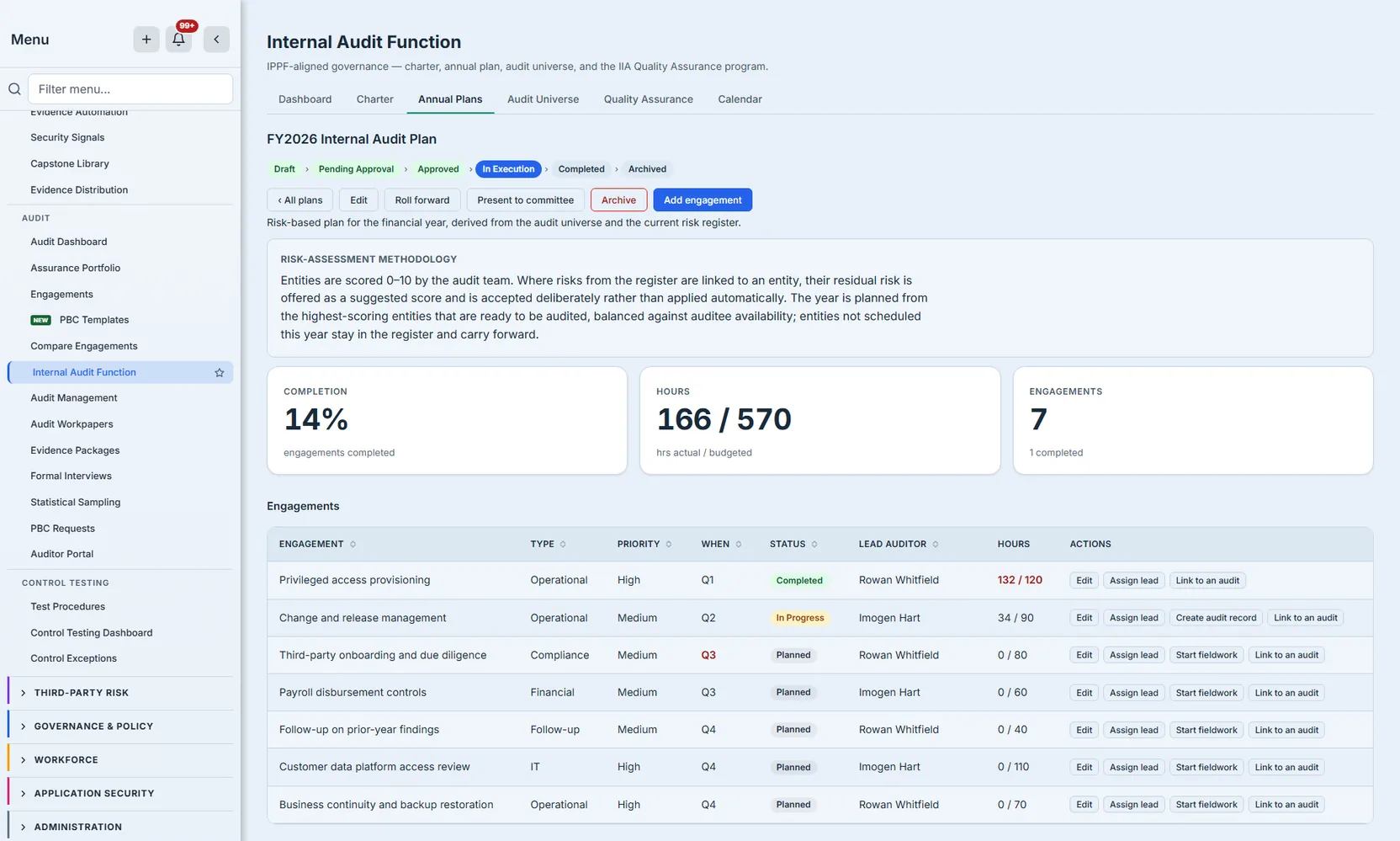Click the In Execution stage pill
The width and height of the screenshot is (1400, 841).
[508, 169]
